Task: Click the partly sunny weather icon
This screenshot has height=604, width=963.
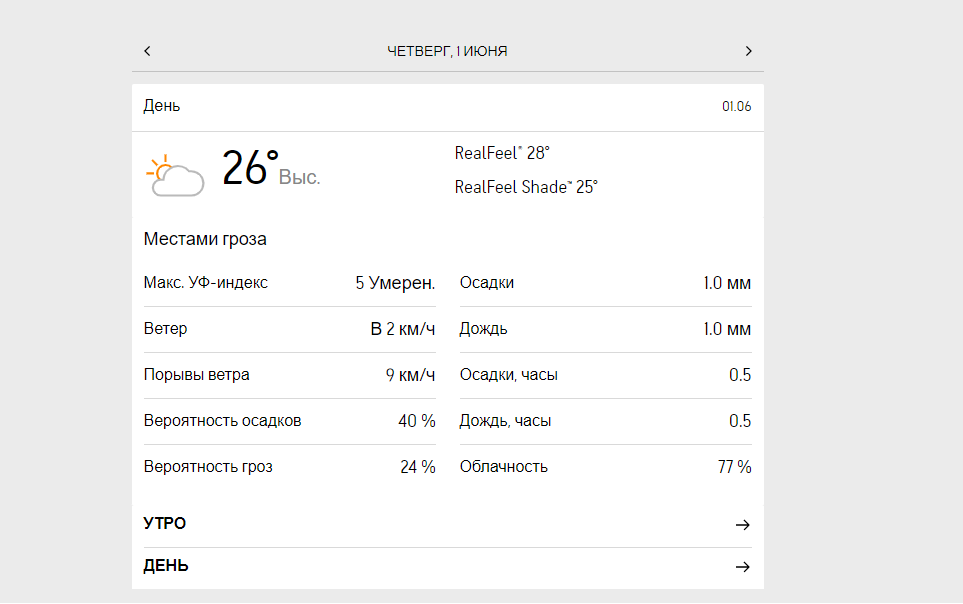Action: coord(174,175)
